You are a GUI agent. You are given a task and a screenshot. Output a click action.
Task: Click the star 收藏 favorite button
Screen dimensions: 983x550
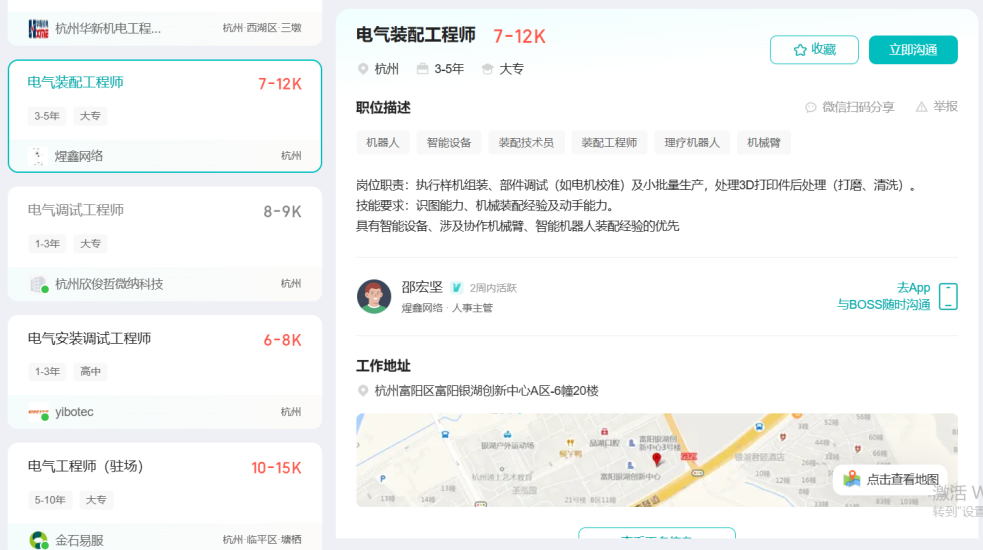click(x=814, y=50)
